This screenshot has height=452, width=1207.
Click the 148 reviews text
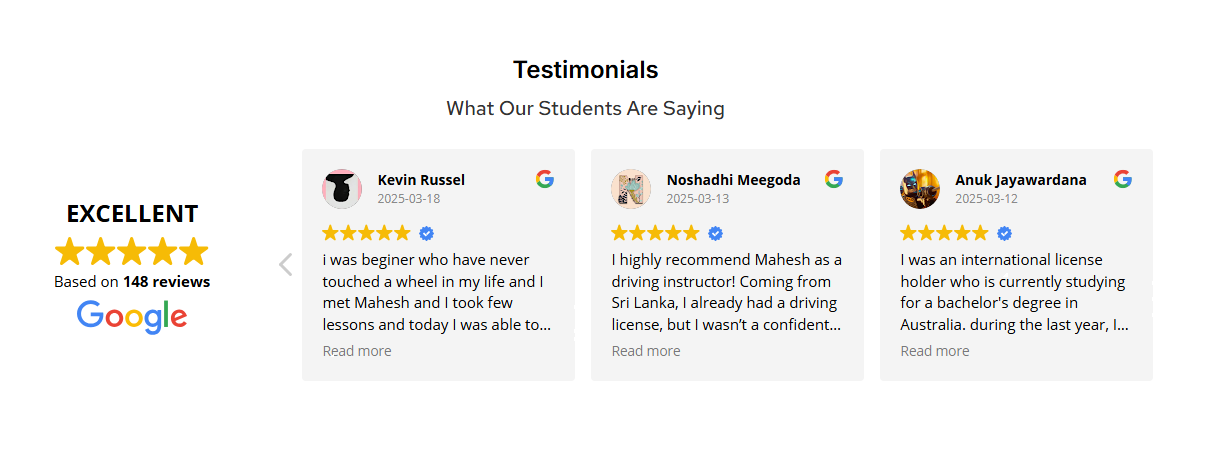[x=166, y=282]
